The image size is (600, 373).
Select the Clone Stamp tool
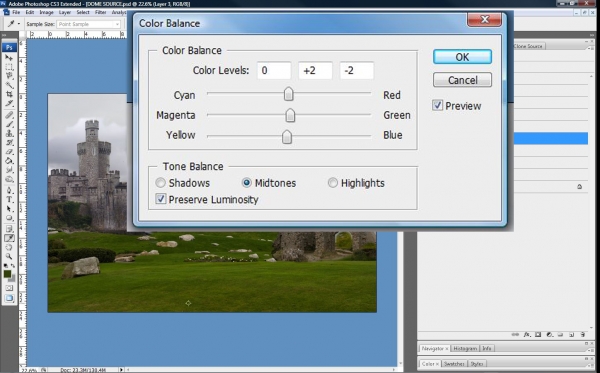pyautogui.click(x=9, y=134)
